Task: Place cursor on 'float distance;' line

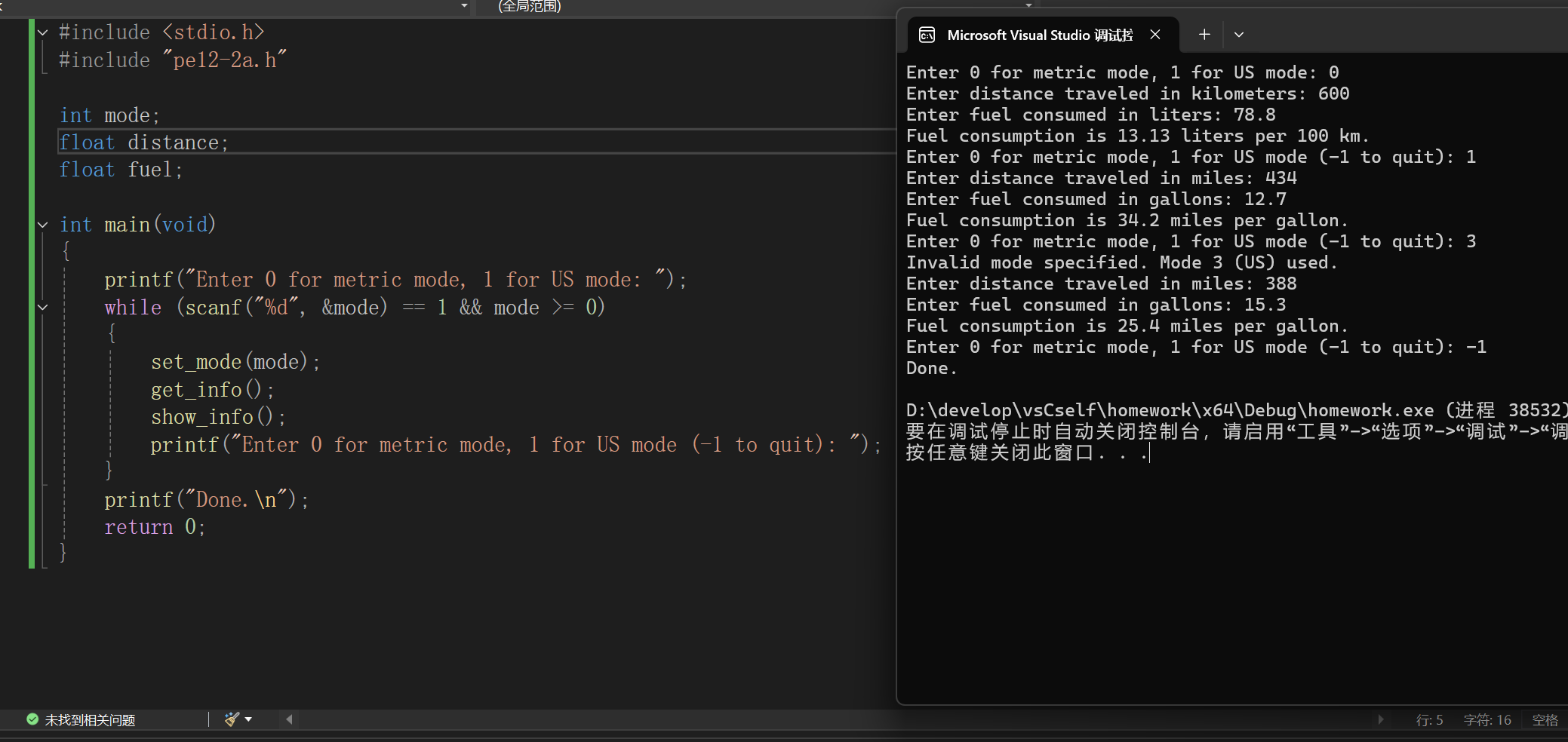Action: (x=143, y=143)
